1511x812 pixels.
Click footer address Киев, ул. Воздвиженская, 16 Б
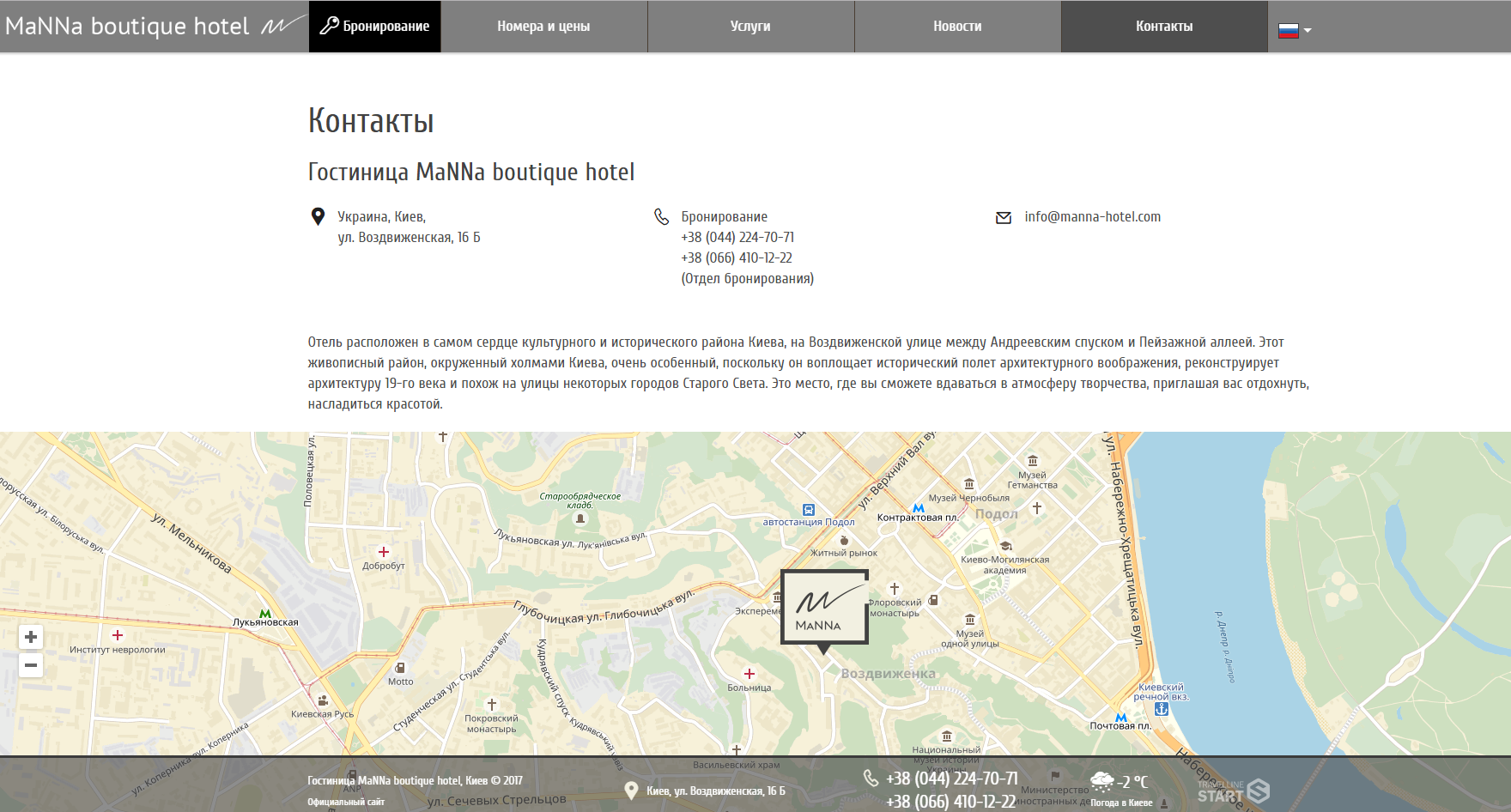716,791
